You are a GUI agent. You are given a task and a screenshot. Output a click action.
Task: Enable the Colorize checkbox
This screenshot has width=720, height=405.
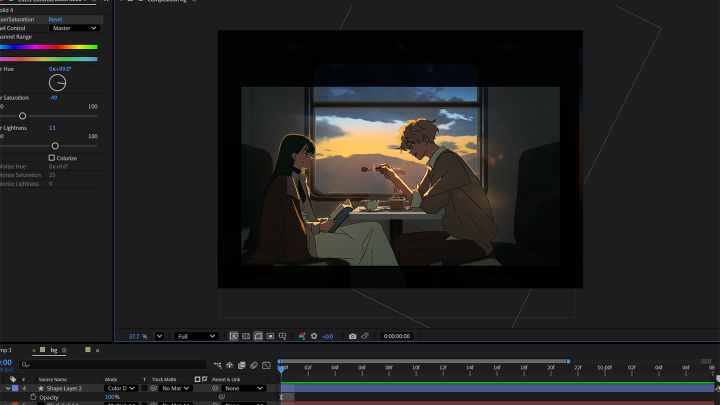[52, 158]
